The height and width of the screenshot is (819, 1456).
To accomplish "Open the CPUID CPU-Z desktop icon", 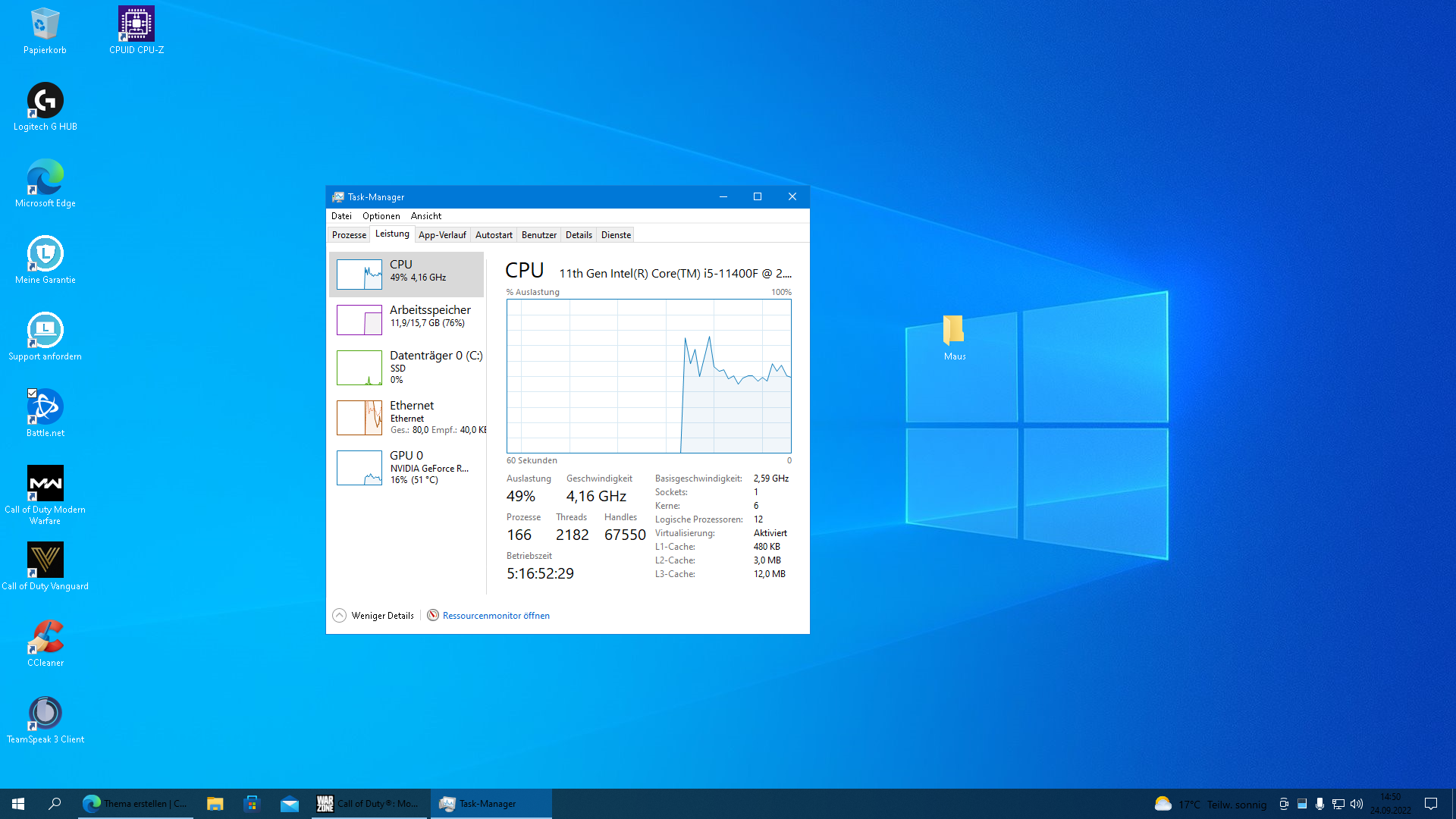I will coord(136,25).
